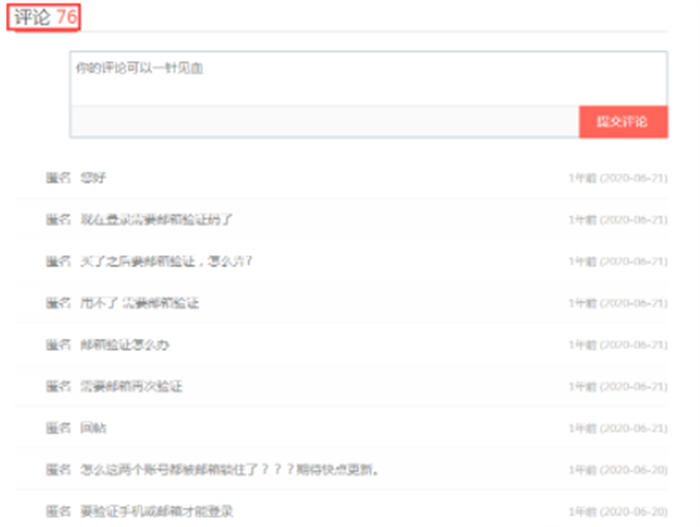This screenshot has height=527, width=700.
Task: Click the comment text 回帖
Action: point(93,428)
